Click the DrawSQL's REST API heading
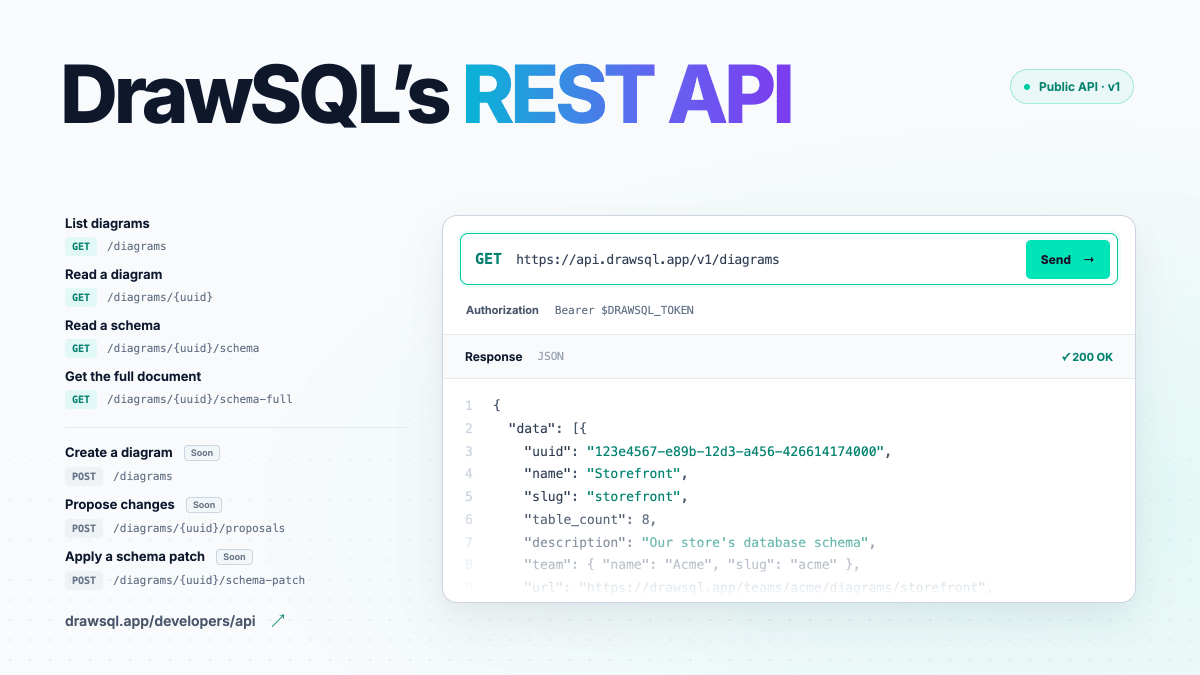Image resolution: width=1200 pixels, height=675 pixels. [428, 94]
